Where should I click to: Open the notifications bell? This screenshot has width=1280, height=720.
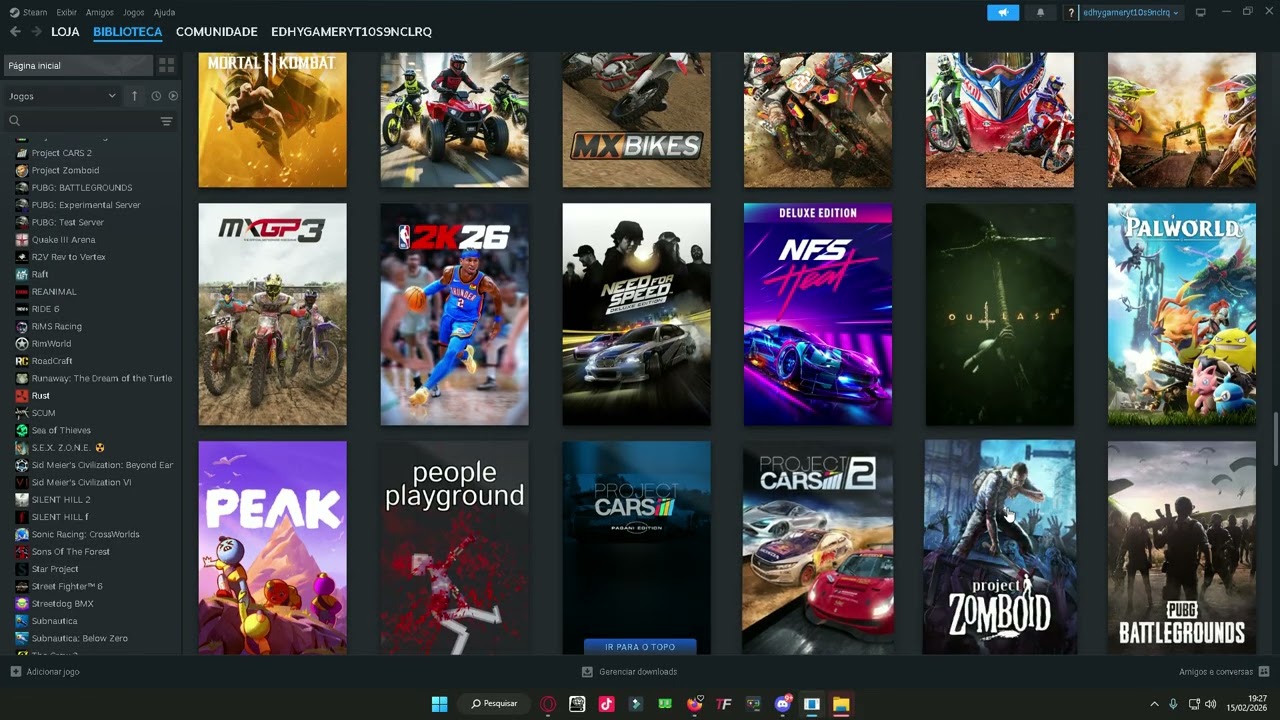pos(1040,12)
